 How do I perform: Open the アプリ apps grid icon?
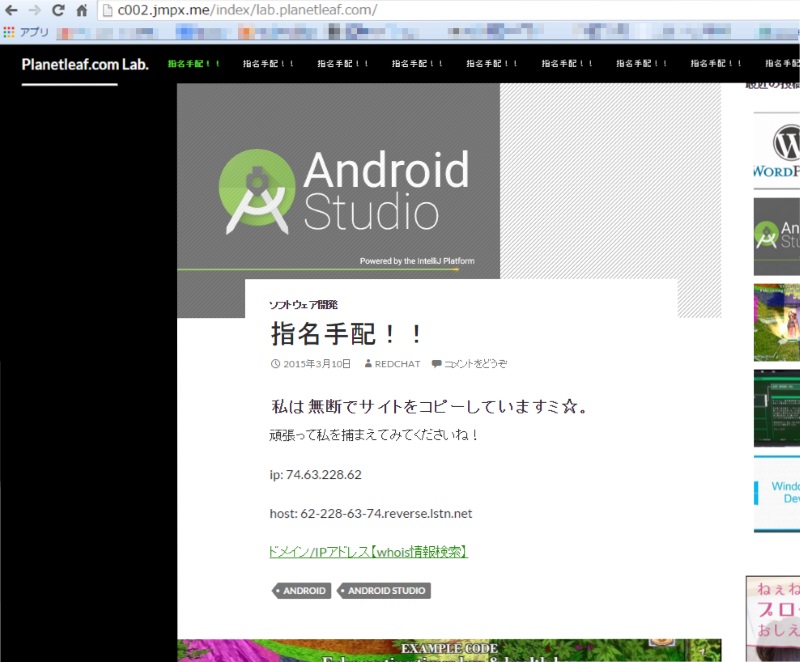point(9,32)
